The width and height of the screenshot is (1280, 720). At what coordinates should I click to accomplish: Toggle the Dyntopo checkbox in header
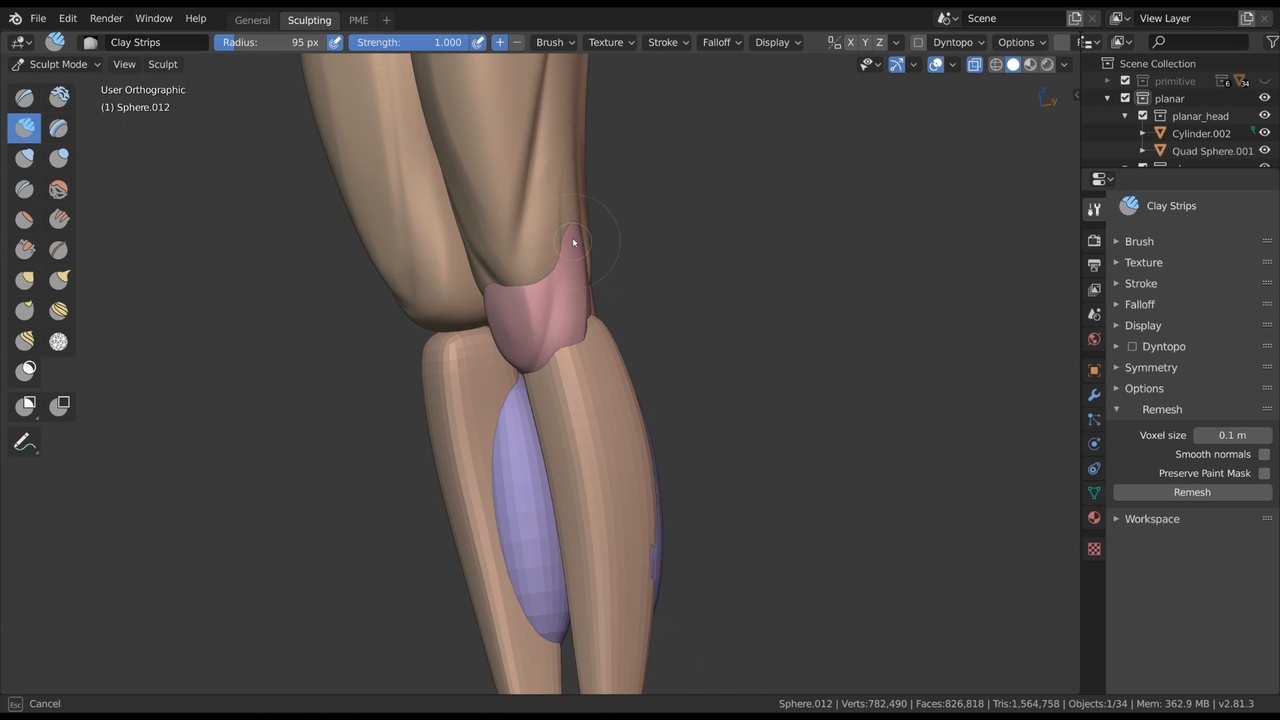[918, 42]
